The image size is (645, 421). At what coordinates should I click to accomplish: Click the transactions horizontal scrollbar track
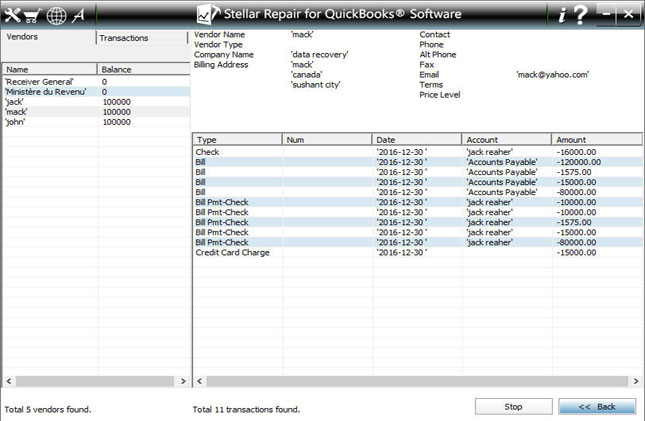coord(417,381)
